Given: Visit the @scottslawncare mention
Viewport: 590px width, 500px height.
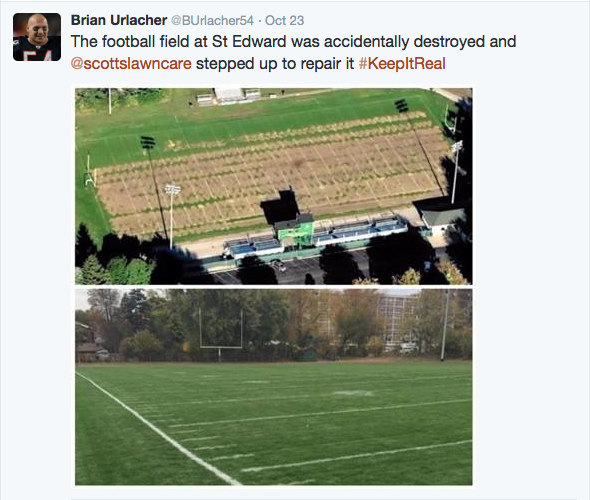Looking at the screenshot, I should 131,64.
